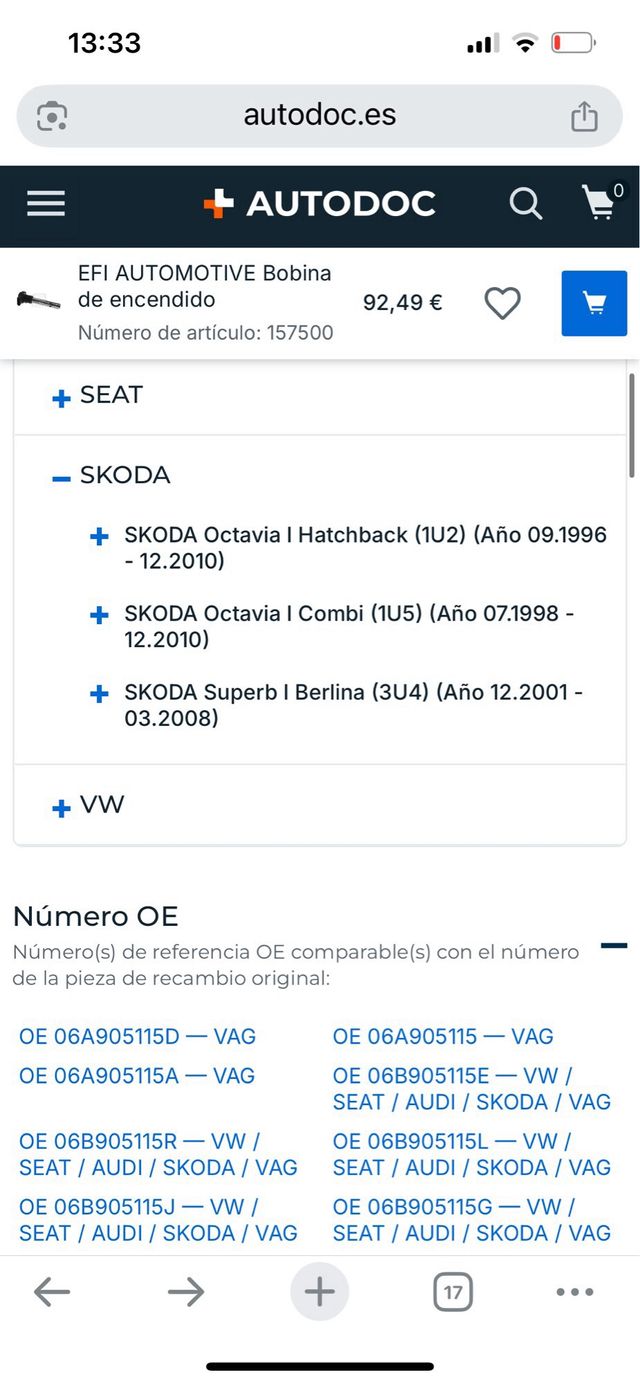Open browser more options menu
Viewport: 640px width, 1384px height.
[x=575, y=1292]
